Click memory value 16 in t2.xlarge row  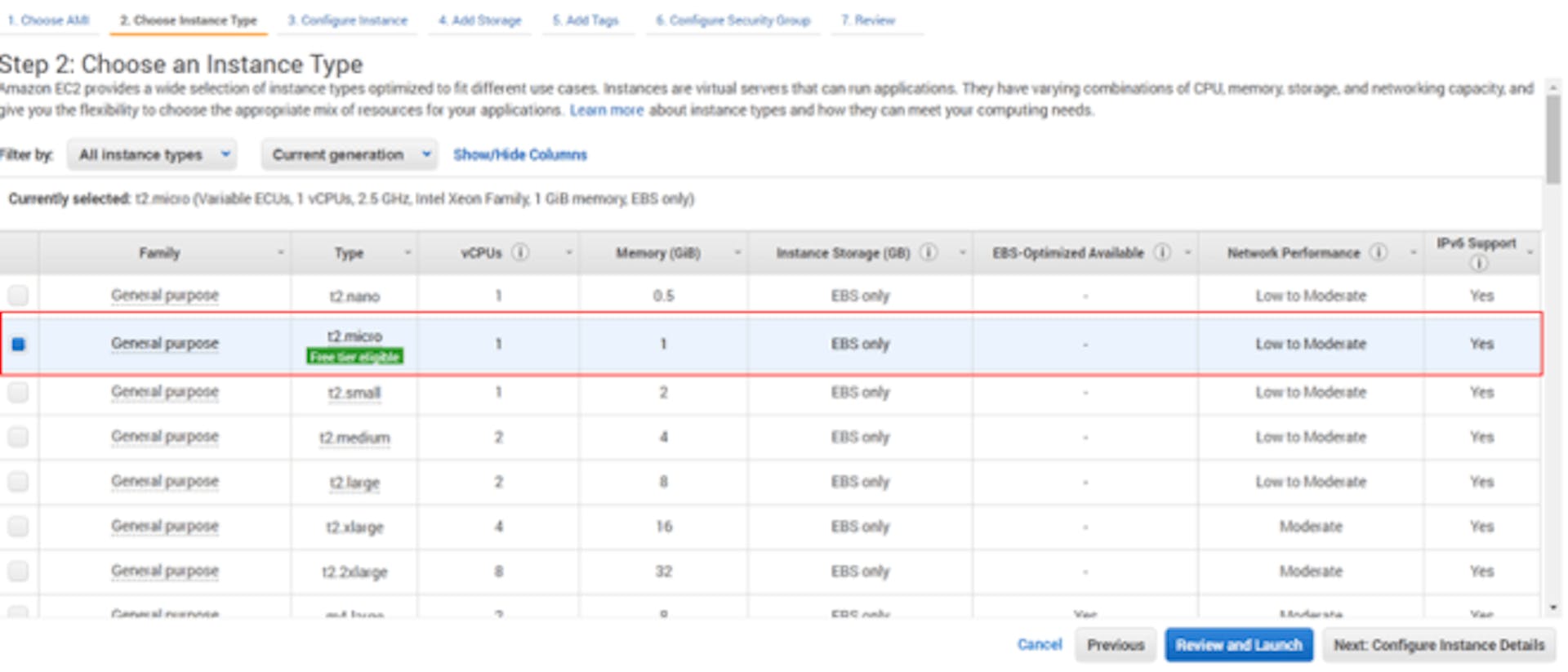tap(664, 527)
